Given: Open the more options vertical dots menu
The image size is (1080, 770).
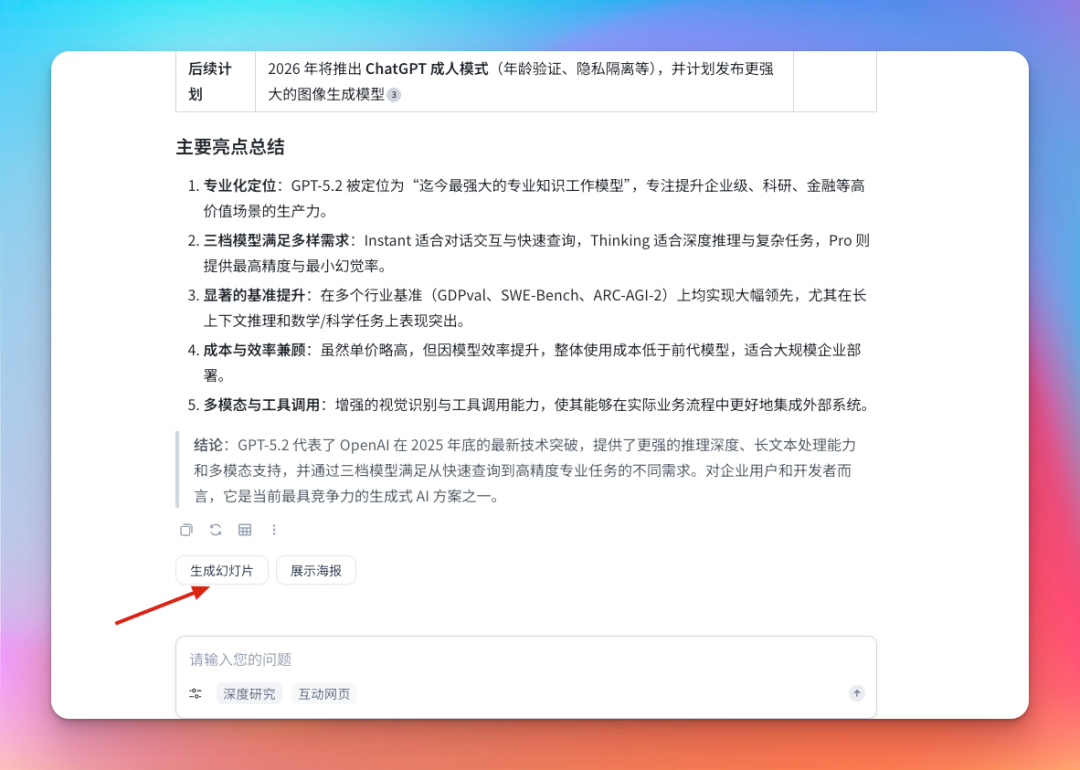Looking at the screenshot, I should pyautogui.click(x=274, y=530).
